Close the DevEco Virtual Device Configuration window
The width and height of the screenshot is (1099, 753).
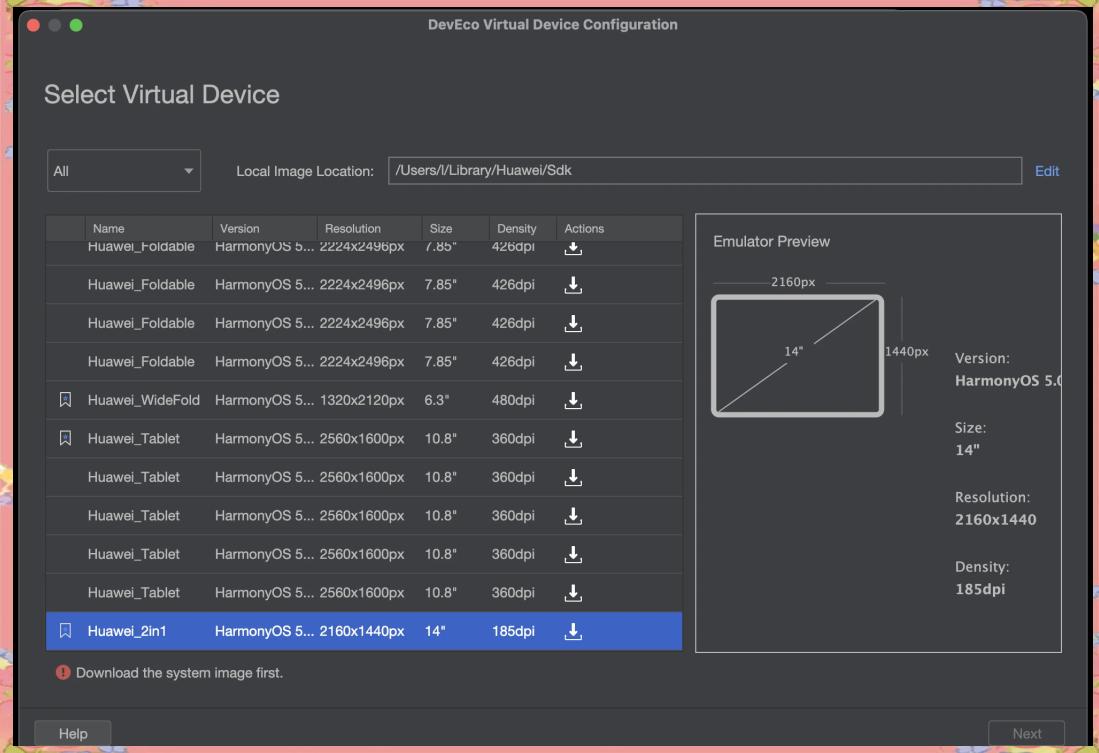click(33, 25)
